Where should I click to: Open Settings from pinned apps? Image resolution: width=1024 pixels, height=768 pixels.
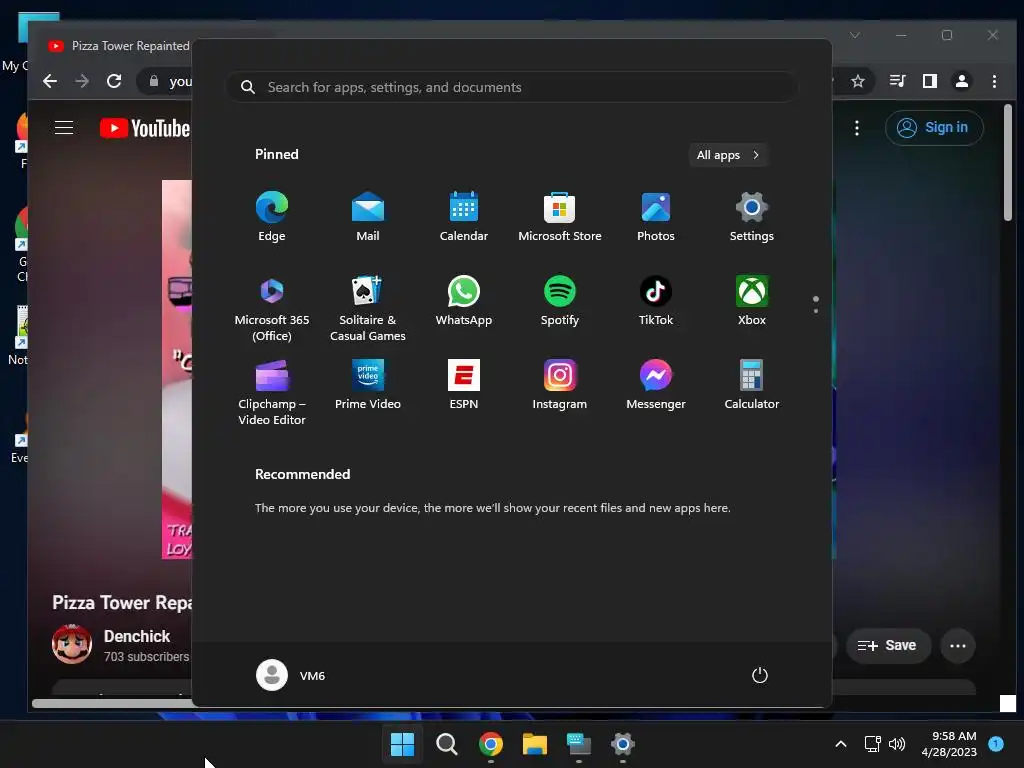752,217
